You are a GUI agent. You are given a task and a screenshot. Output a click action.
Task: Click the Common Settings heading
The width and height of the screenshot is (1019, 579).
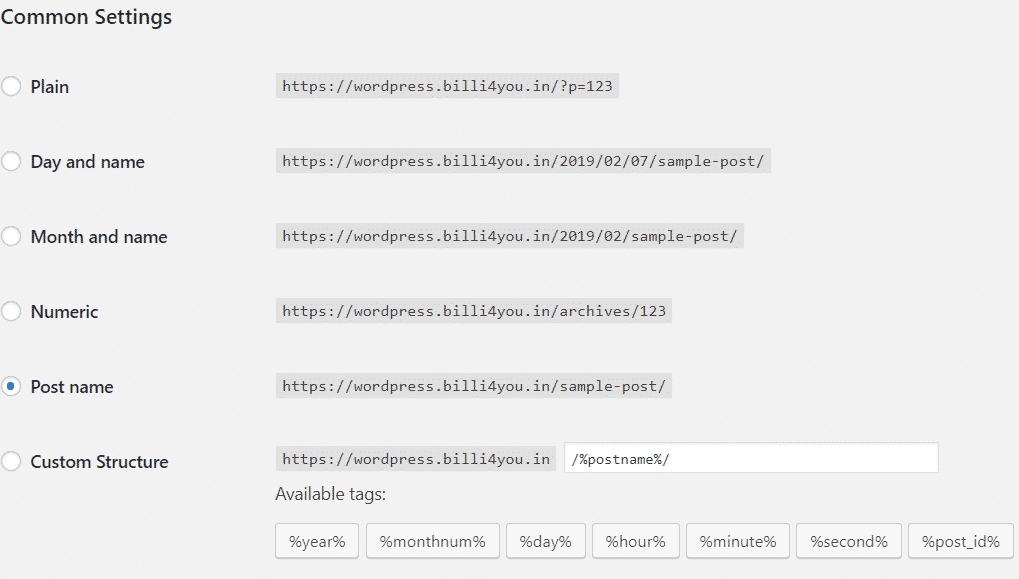(x=86, y=16)
